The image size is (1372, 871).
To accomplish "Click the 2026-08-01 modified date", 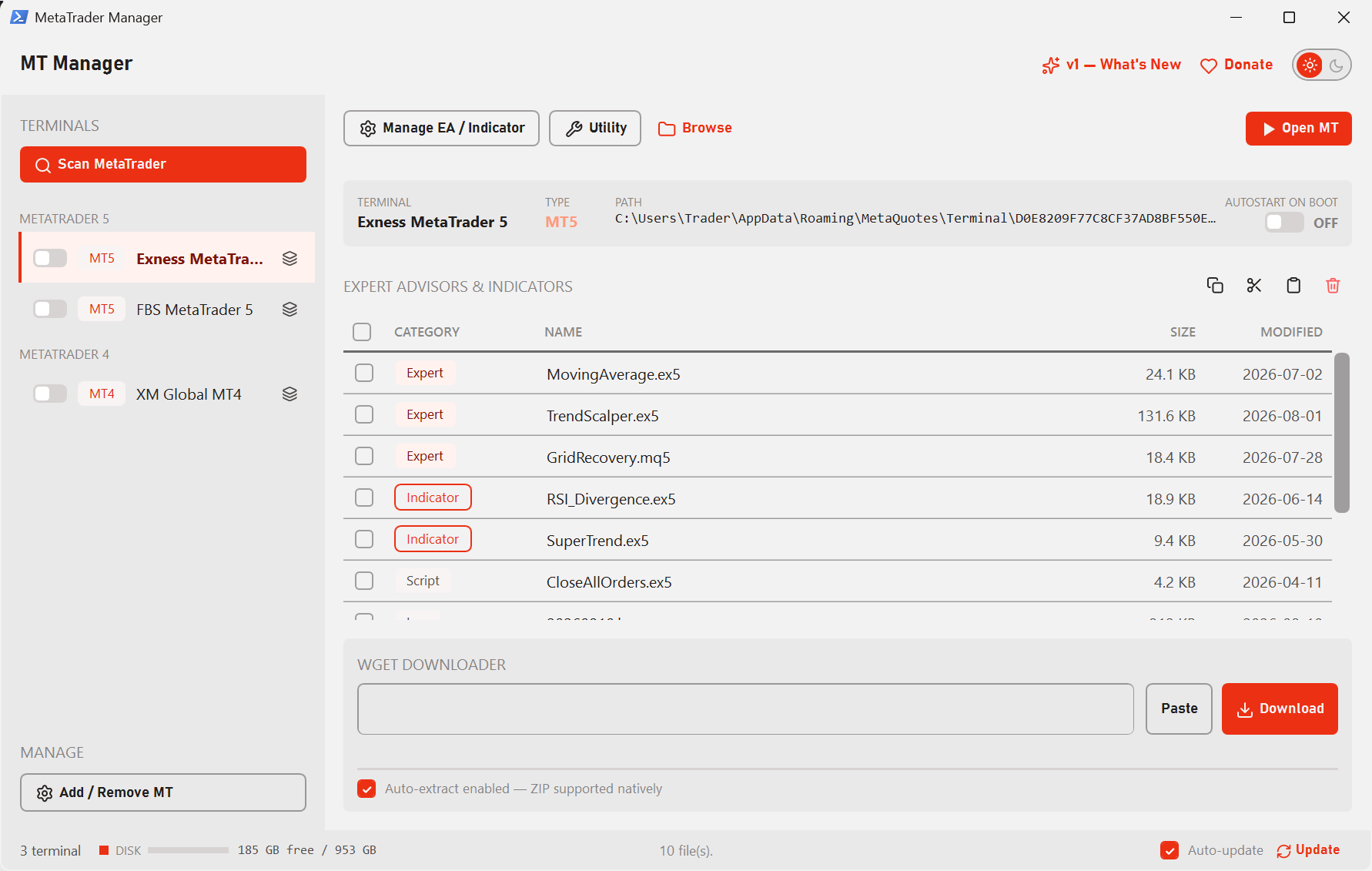I will [x=1282, y=416].
